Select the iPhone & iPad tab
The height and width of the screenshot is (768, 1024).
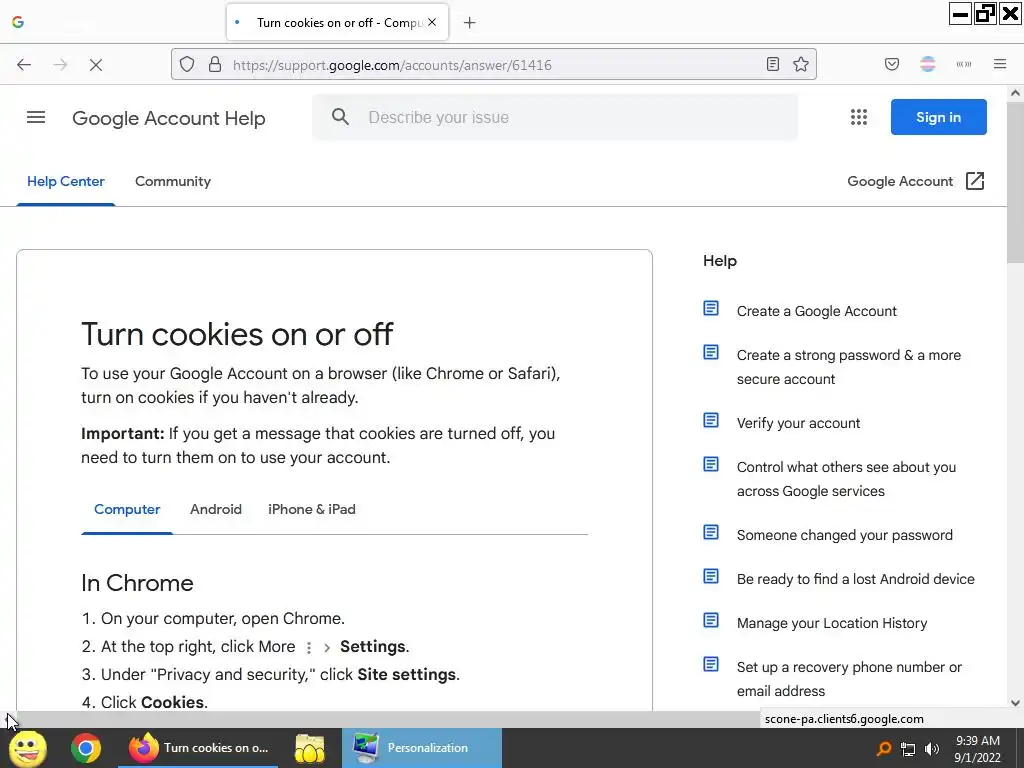(312, 509)
